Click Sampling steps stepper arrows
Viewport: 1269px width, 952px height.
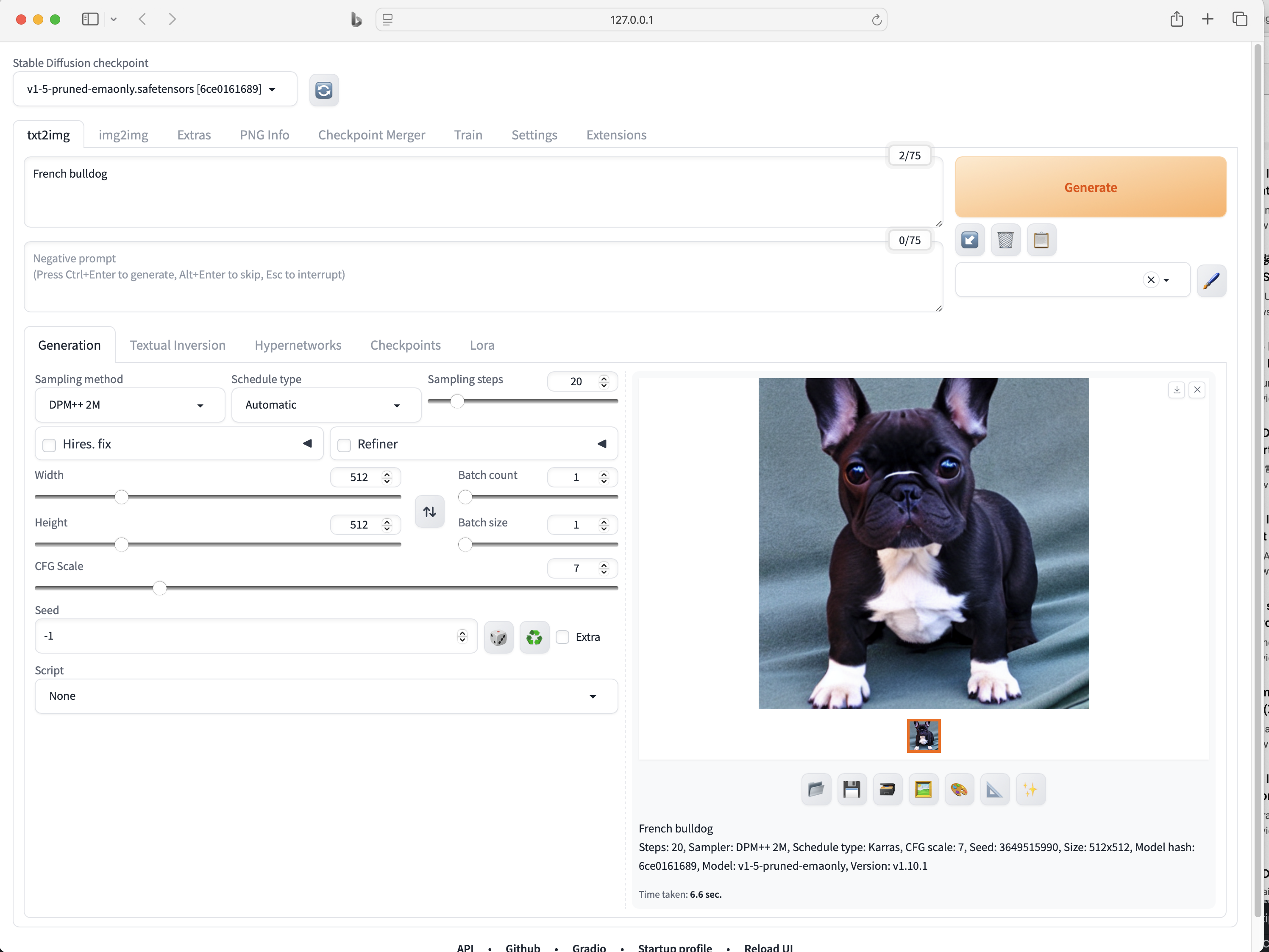point(604,381)
